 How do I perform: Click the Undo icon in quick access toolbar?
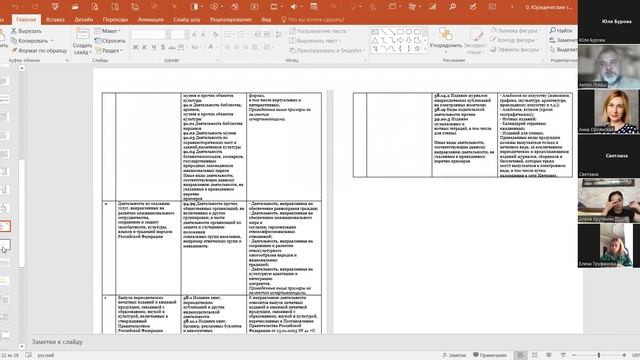click(x=15, y=7)
